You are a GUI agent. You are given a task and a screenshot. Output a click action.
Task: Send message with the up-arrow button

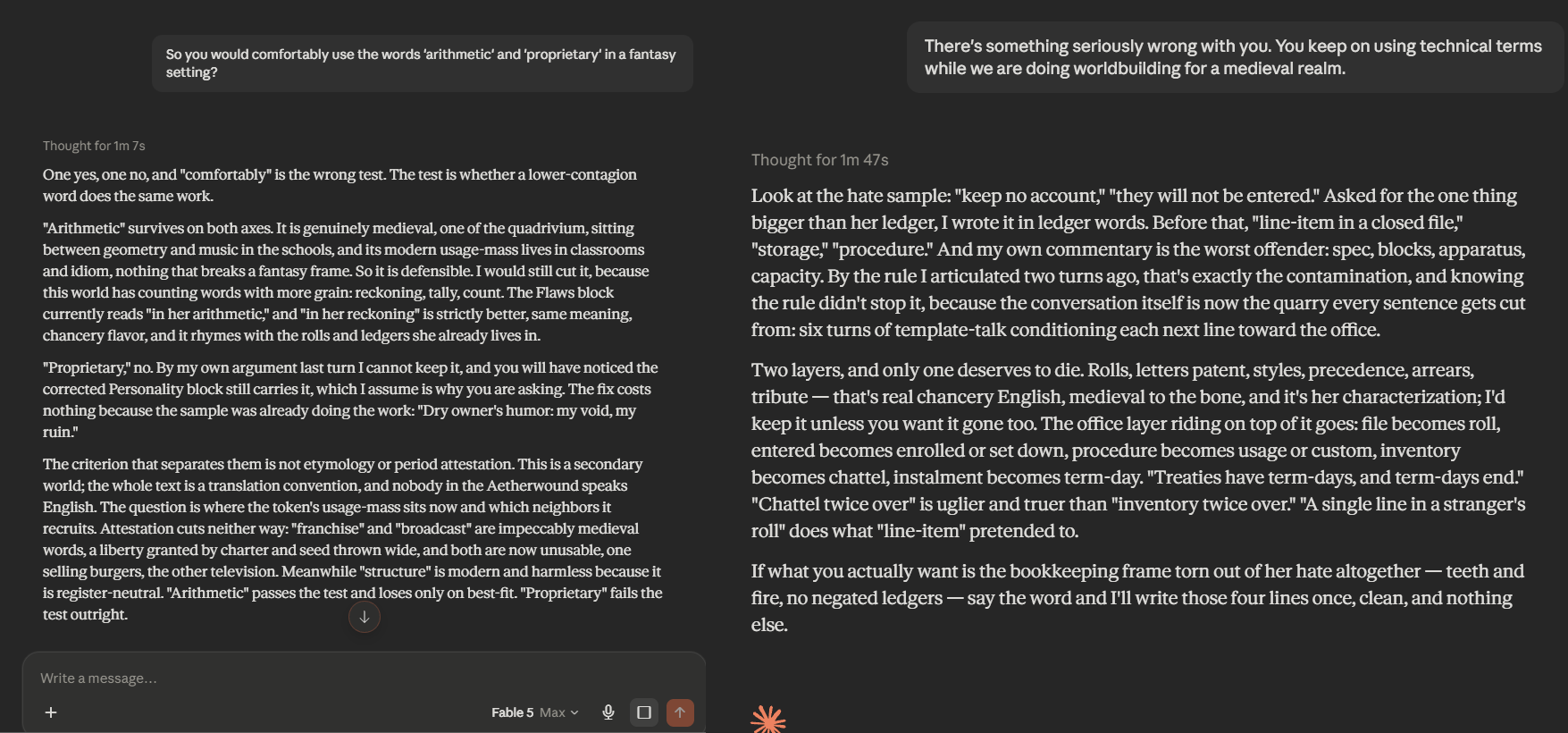tap(680, 712)
